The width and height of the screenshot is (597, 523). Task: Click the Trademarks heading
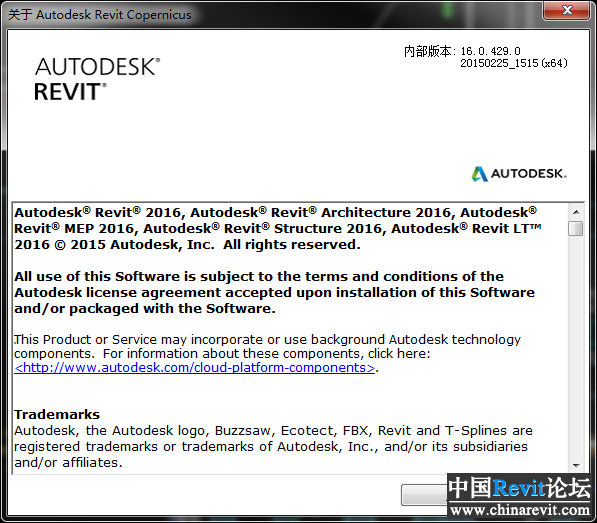pos(57,415)
